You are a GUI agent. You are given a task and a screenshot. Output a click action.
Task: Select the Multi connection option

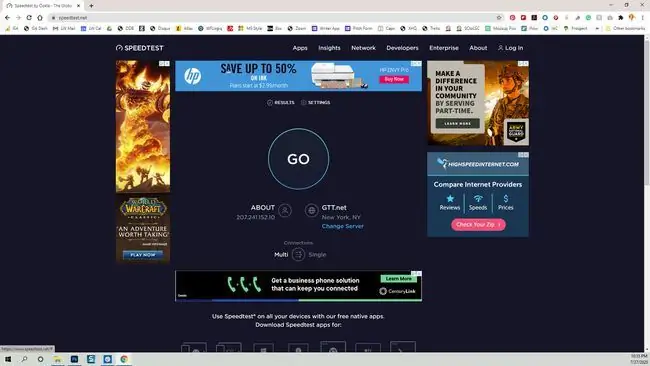click(x=281, y=255)
